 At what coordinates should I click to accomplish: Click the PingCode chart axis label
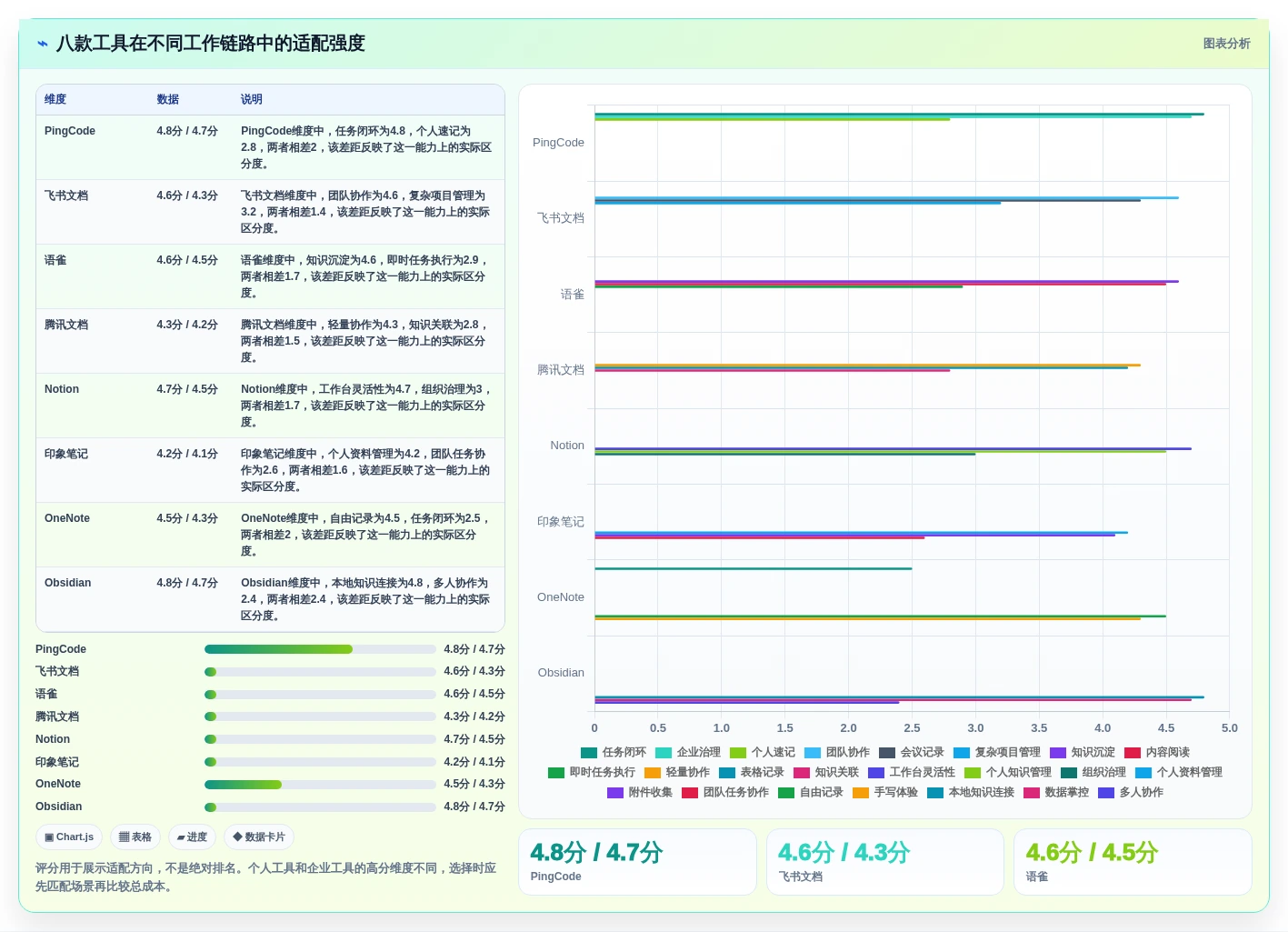coord(558,143)
